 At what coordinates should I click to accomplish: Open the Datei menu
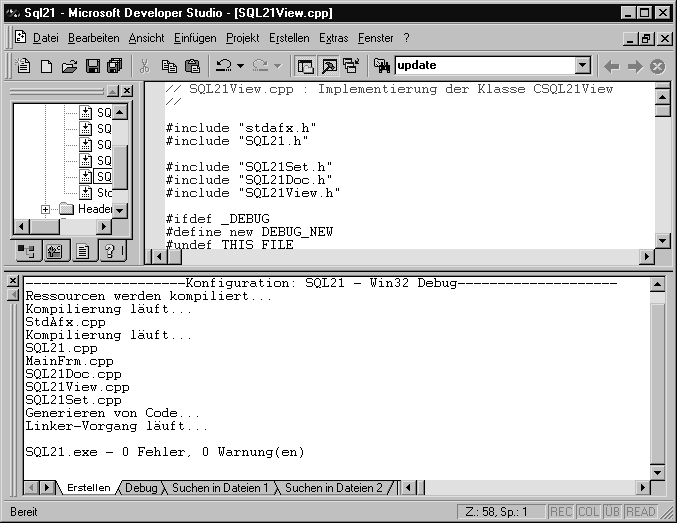[46, 38]
